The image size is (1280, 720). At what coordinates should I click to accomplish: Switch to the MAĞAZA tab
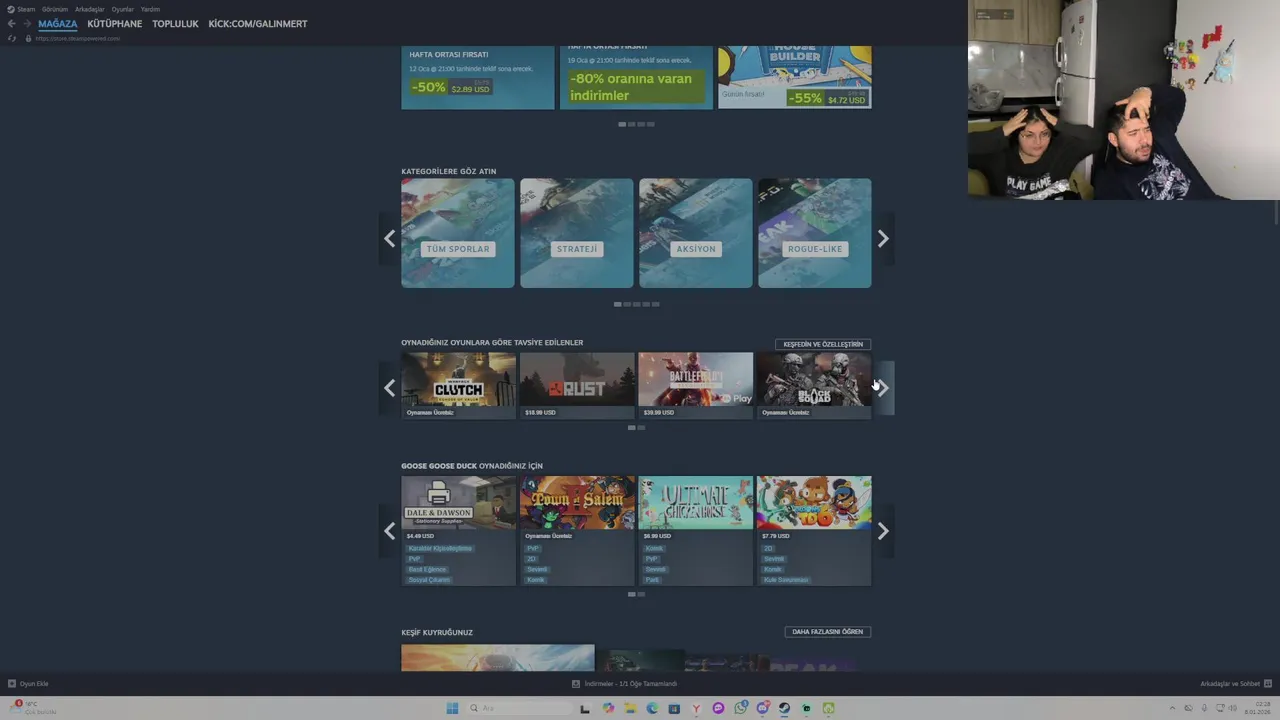(x=58, y=24)
